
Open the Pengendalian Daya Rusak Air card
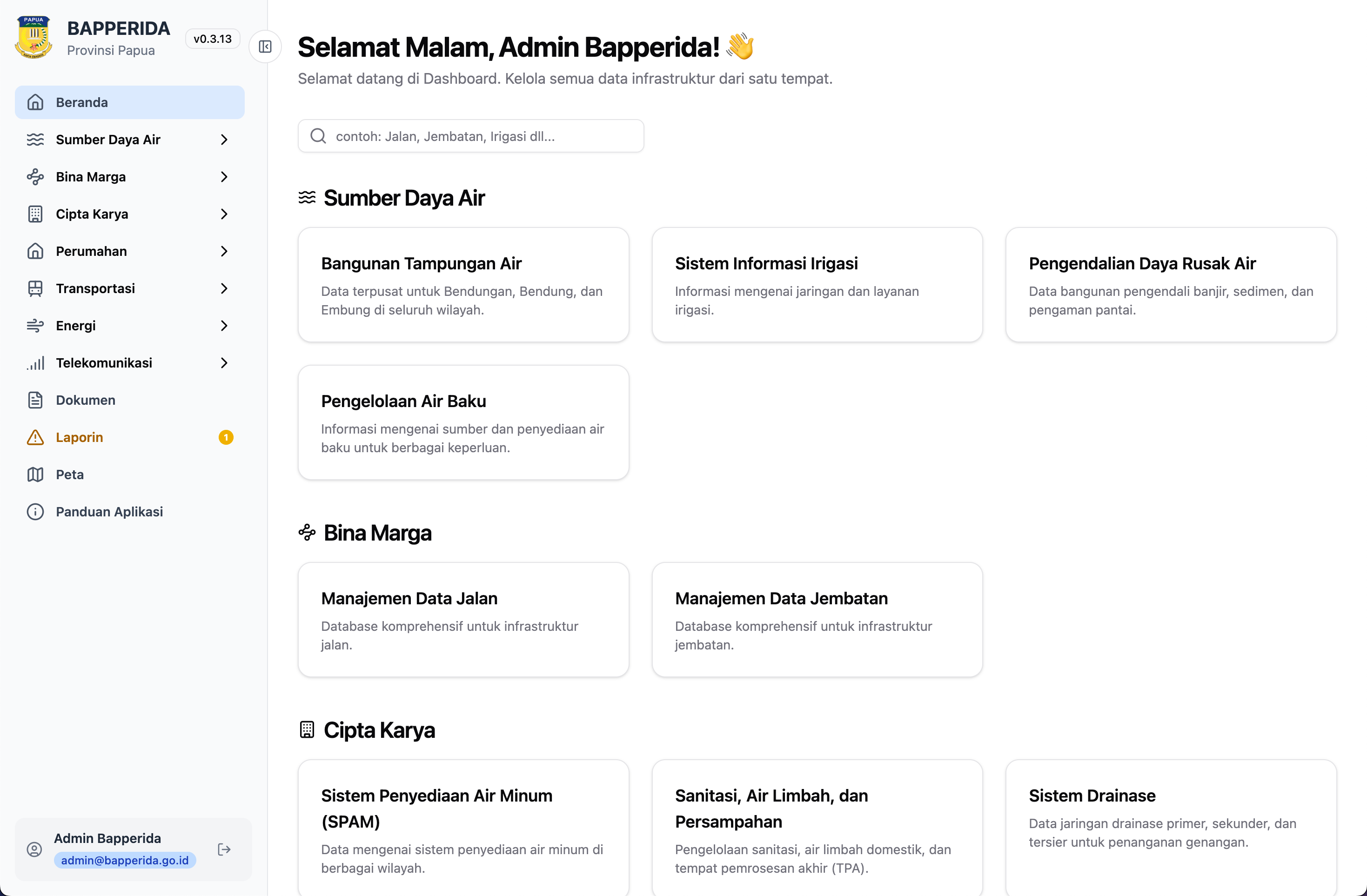click(1171, 285)
